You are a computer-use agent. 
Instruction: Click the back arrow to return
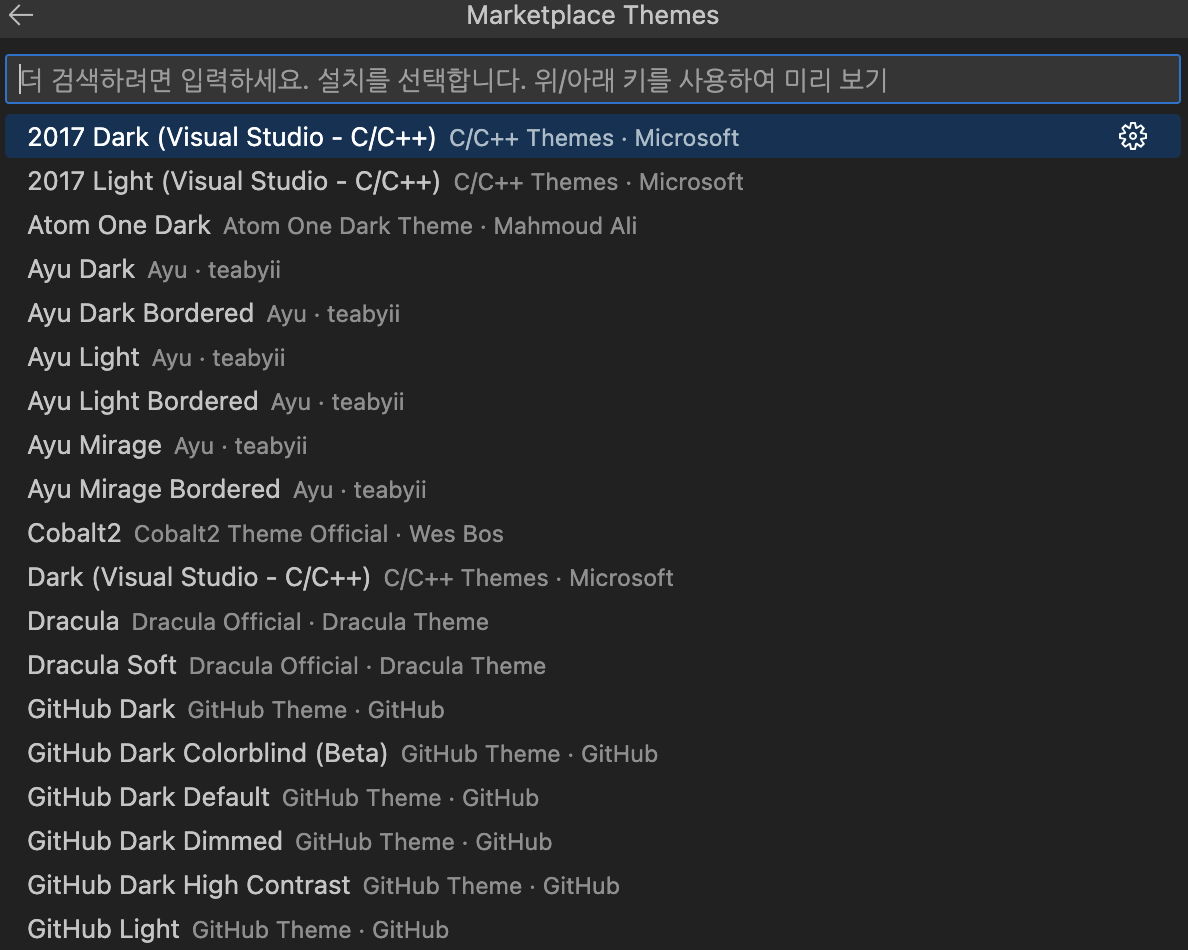click(x=20, y=16)
